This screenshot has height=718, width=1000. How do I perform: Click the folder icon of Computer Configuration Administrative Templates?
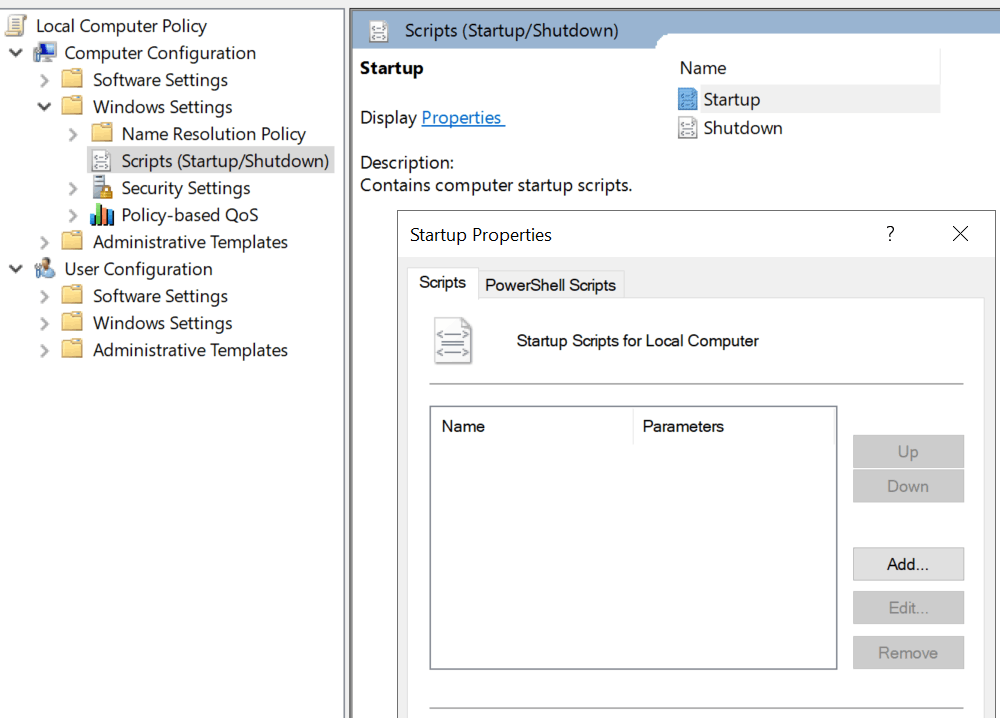tap(72, 241)
